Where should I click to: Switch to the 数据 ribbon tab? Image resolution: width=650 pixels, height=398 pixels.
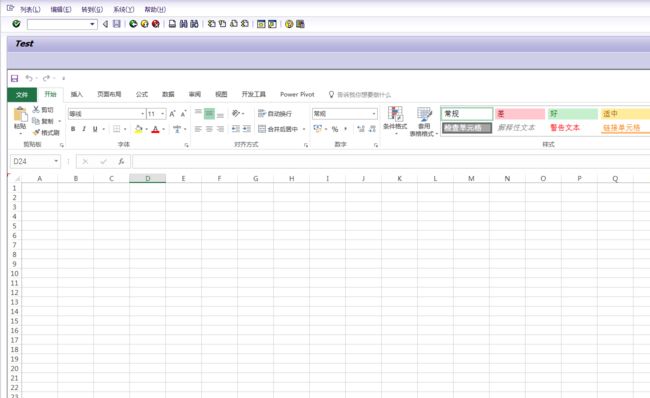(x=168, y=95)
